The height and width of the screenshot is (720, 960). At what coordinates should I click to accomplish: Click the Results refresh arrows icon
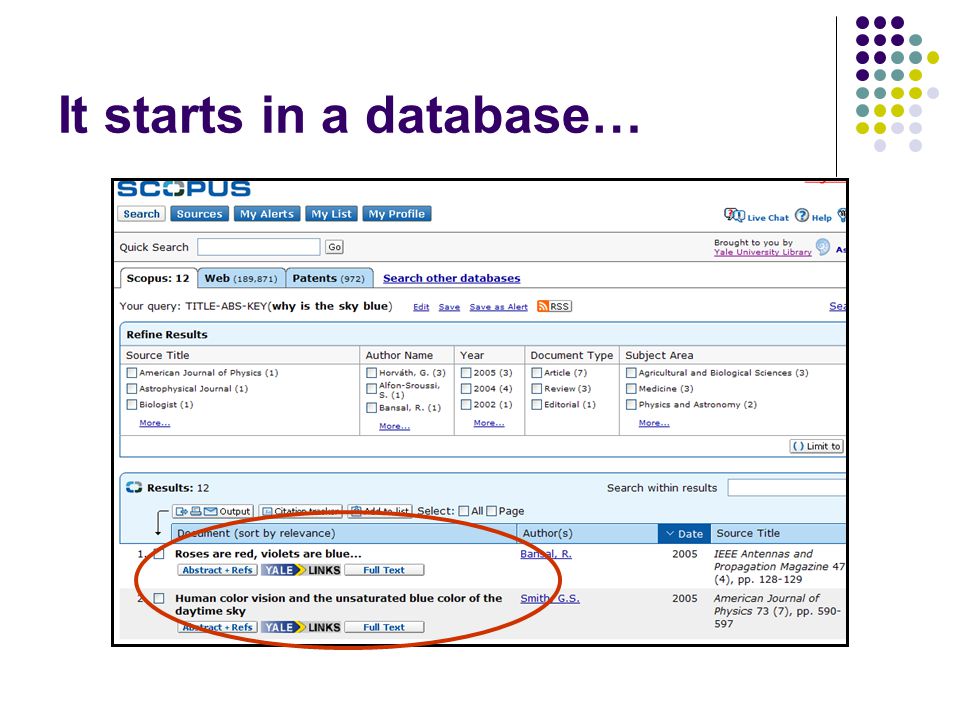[x=133, y=487]
